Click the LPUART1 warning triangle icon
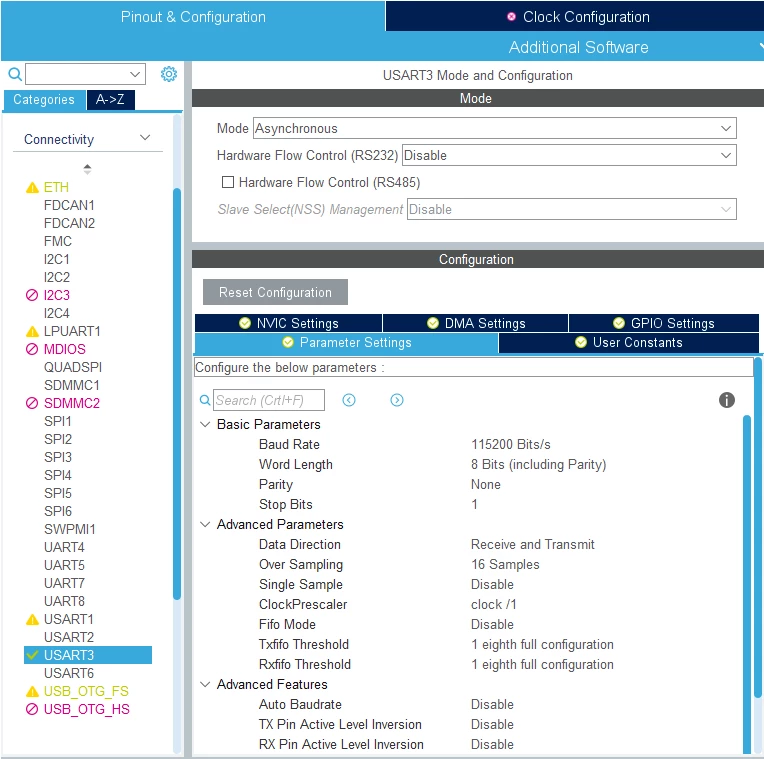This screenshot has height=759, width=764. pos(32,332)
